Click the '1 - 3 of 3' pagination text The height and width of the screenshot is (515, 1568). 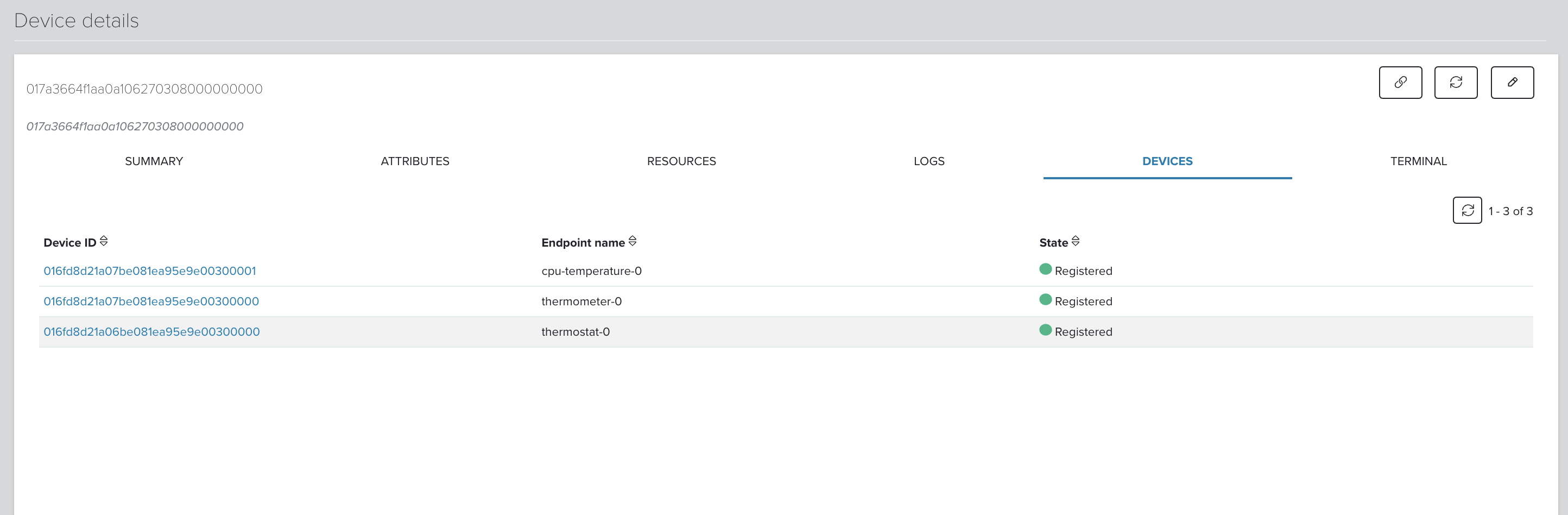click(1510, 211)
